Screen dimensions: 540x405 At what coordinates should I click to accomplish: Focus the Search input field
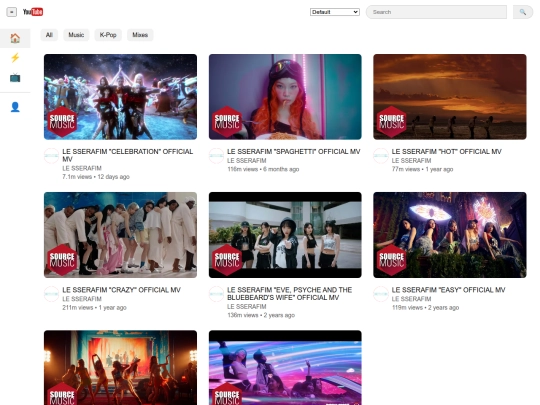tap(436, 12)
